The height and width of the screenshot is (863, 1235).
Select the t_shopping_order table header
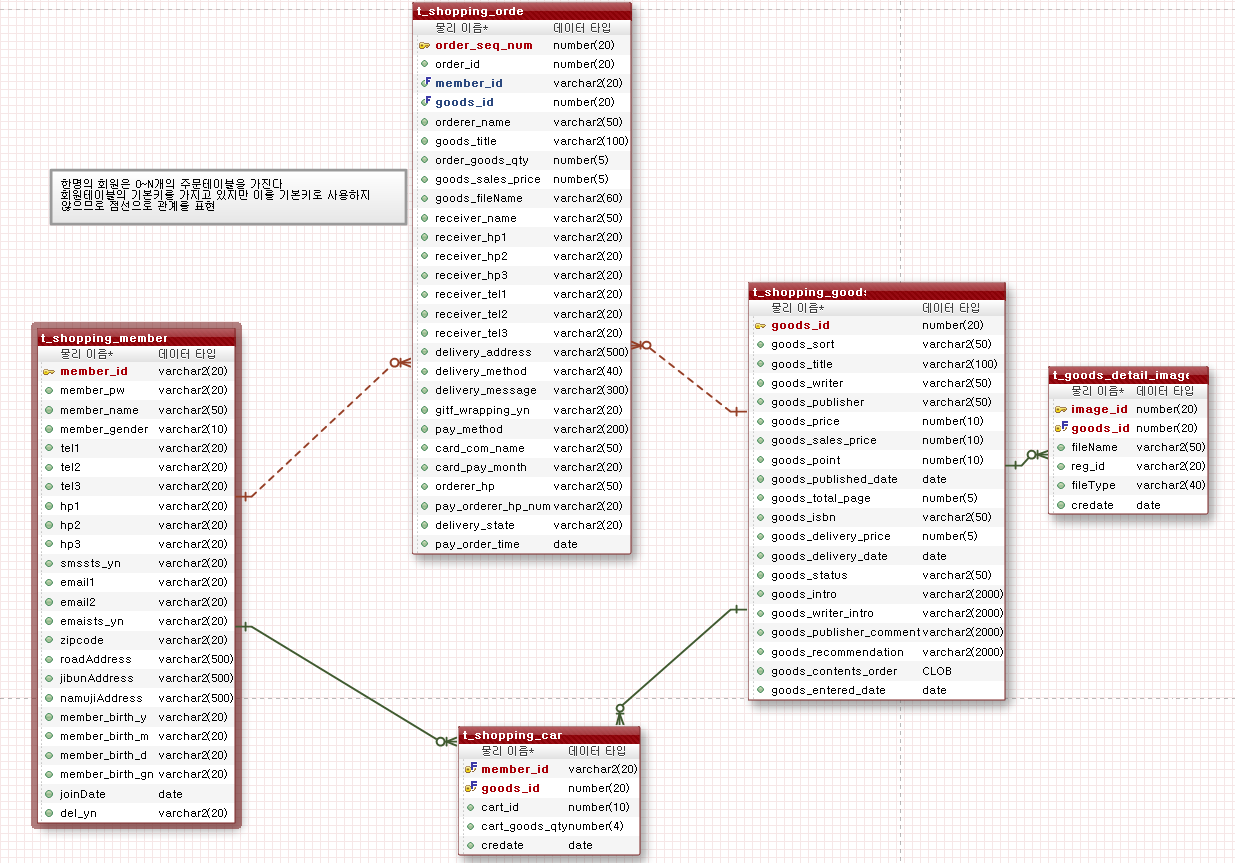tap(520, 11)
